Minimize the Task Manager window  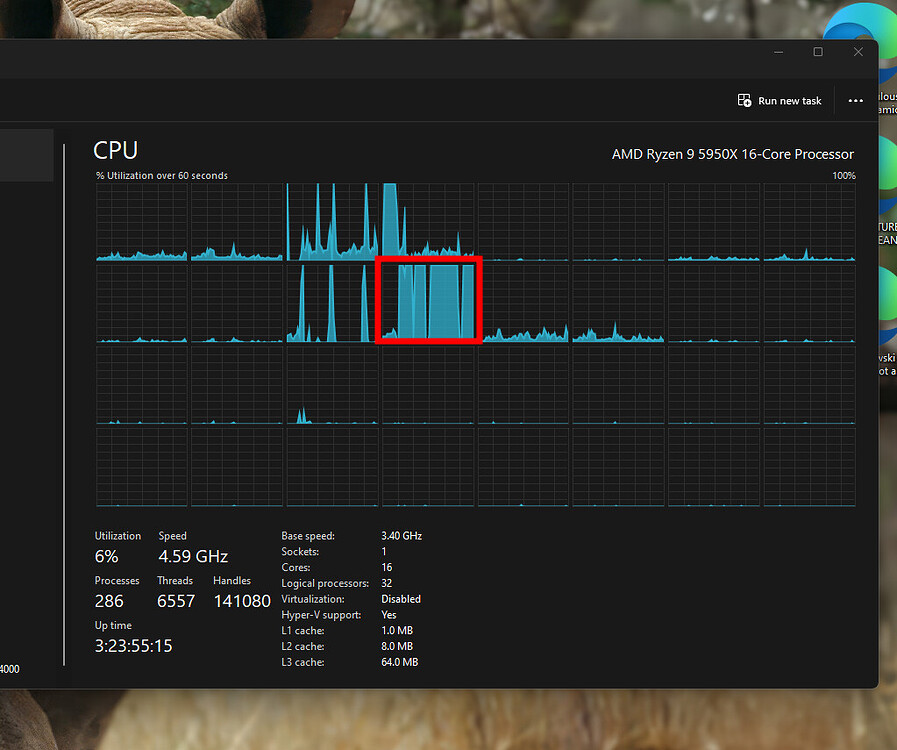click(x=779, y=52)
